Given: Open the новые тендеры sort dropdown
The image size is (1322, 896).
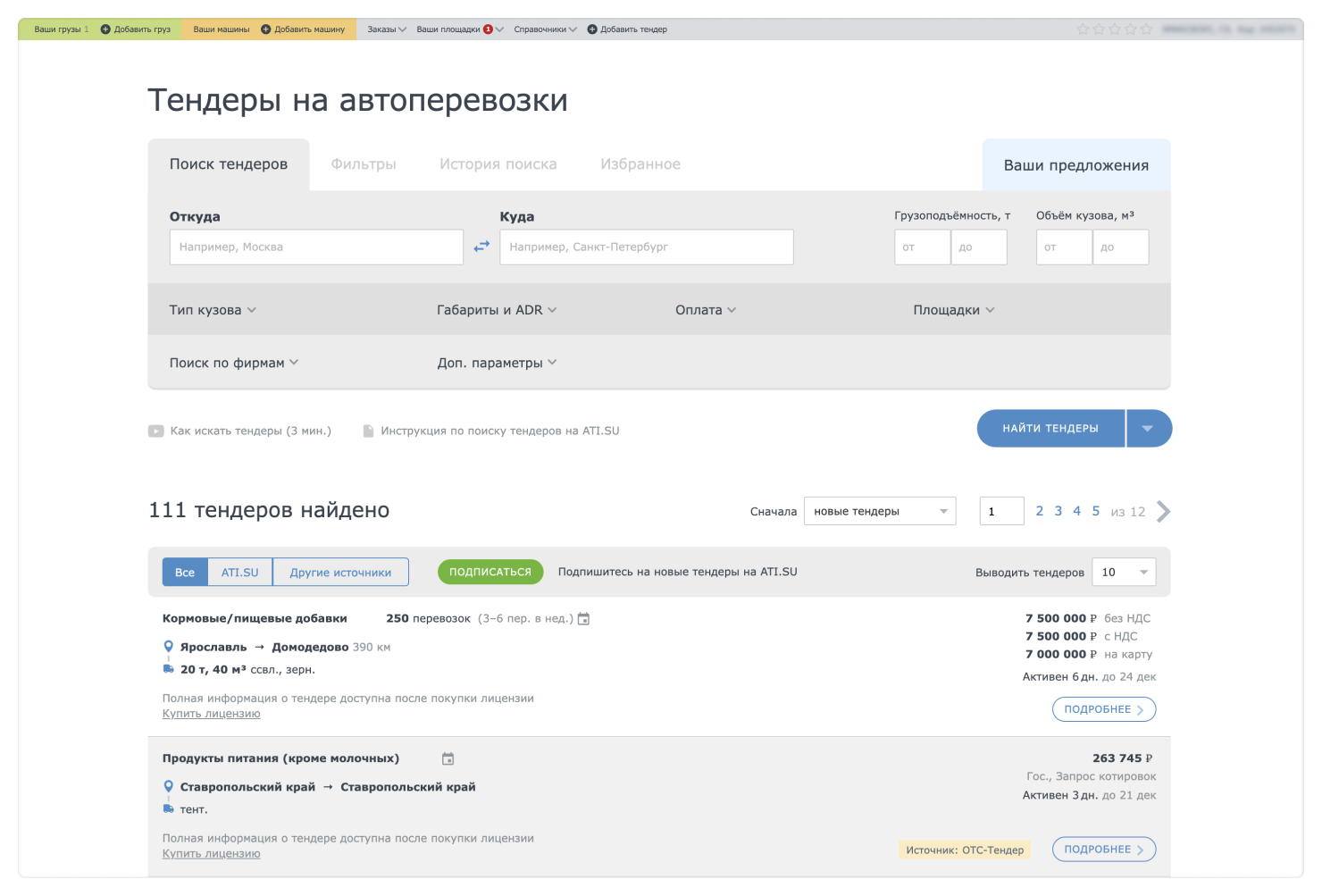Looking at the screenshot, I should click(x=879, y=512).
